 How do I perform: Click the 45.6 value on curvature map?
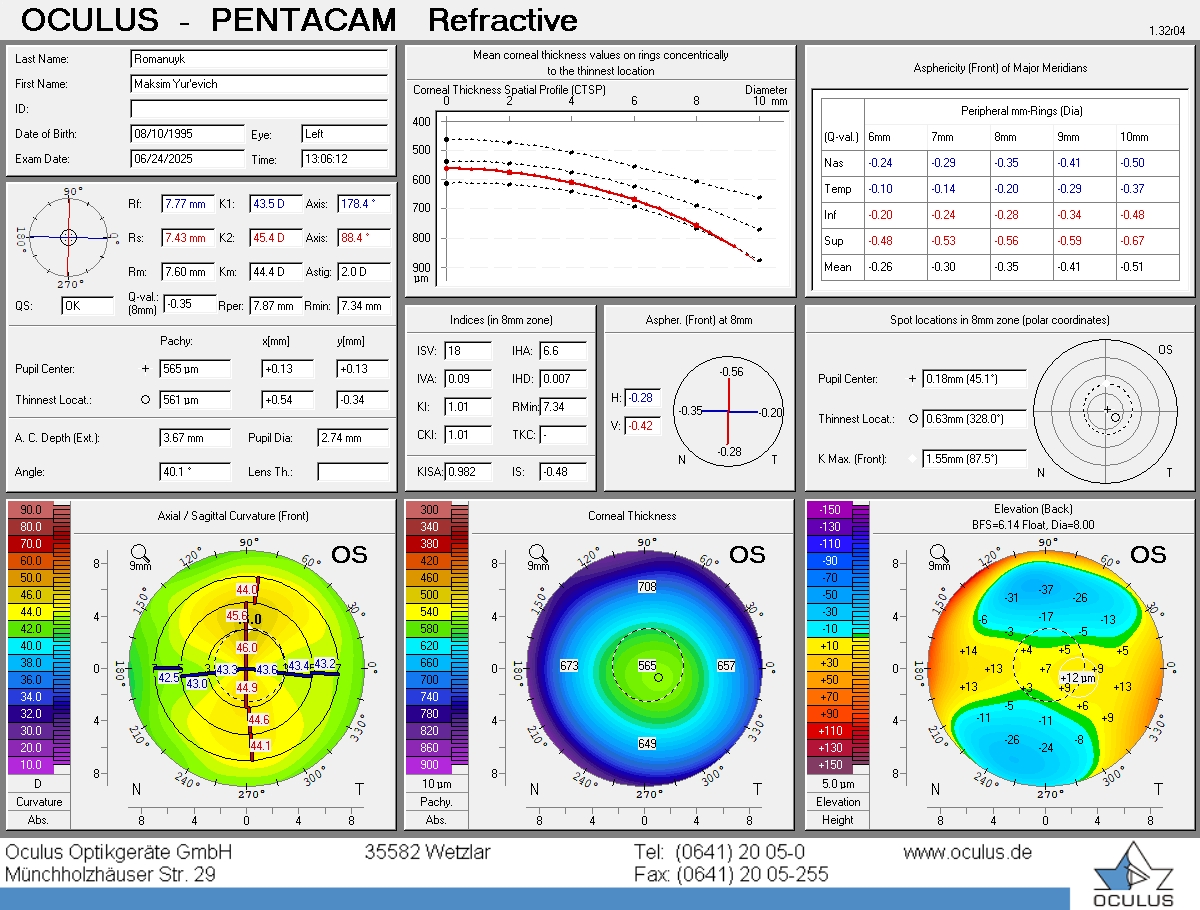click(x=237, y=616)
